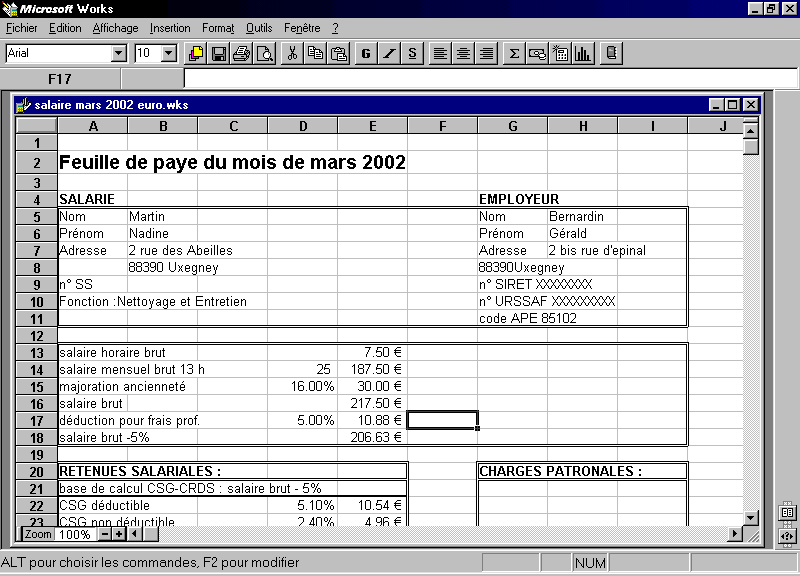Open the Arial font name dropdown
This screenshot has height=576, width=800.
pos(119,54)
